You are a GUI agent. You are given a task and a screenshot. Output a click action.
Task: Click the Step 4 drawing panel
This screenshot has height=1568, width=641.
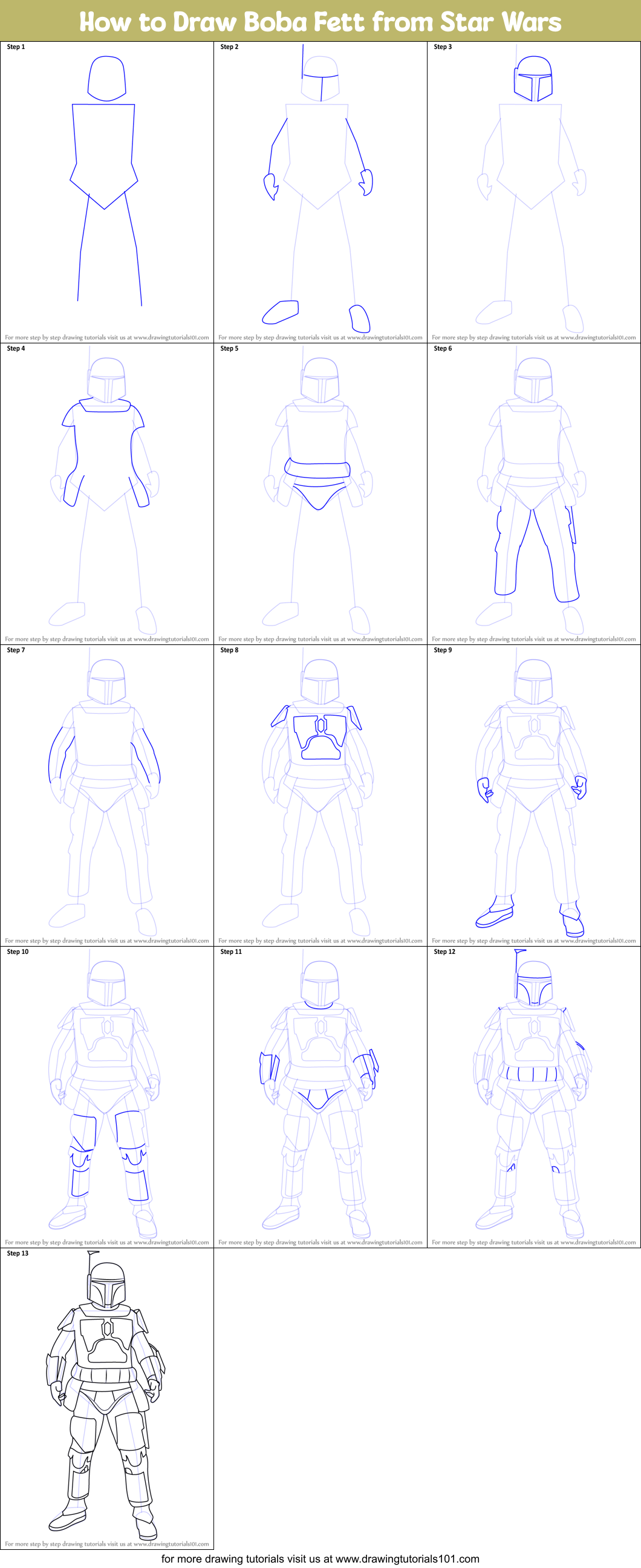pos(106,494)
